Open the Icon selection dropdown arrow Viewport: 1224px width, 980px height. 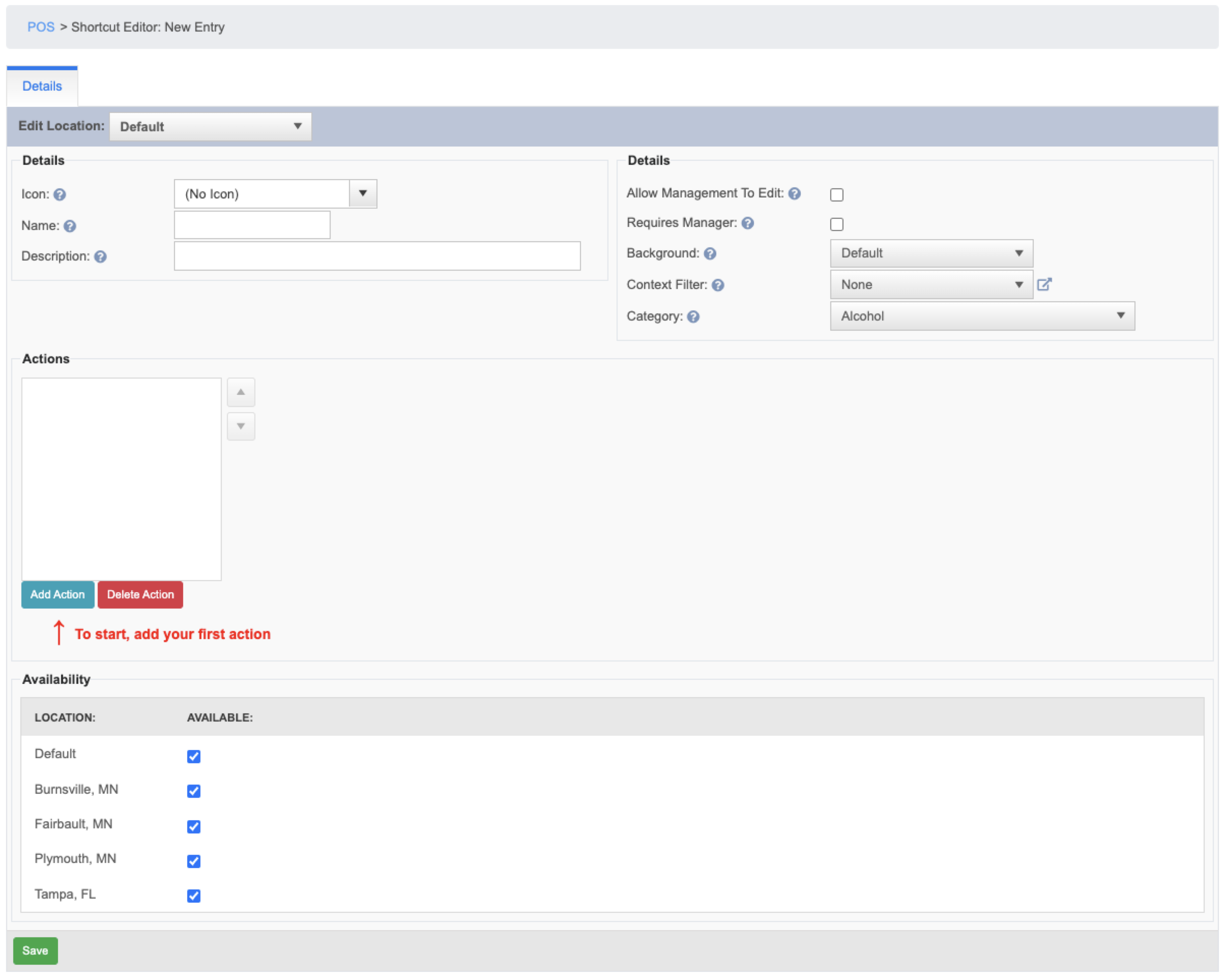(363, 194)
